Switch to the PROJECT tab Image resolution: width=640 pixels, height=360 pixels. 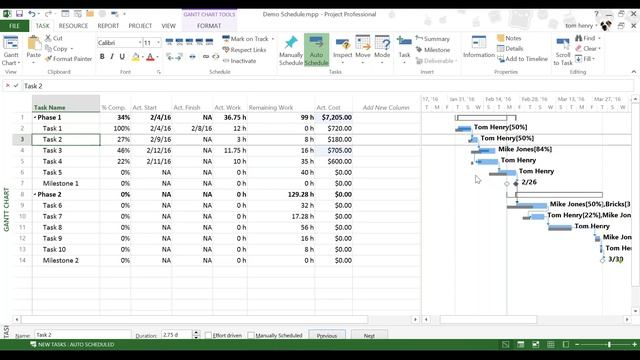click(x=140, y=26)
